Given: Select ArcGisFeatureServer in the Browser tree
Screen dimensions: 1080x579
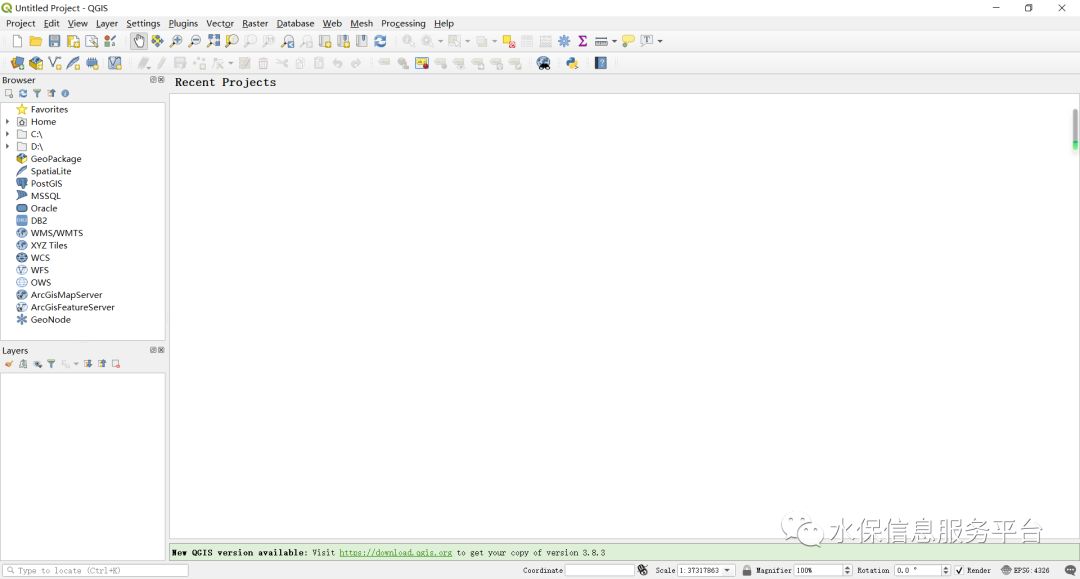Looking at the screenshot, I should point(72,308).
